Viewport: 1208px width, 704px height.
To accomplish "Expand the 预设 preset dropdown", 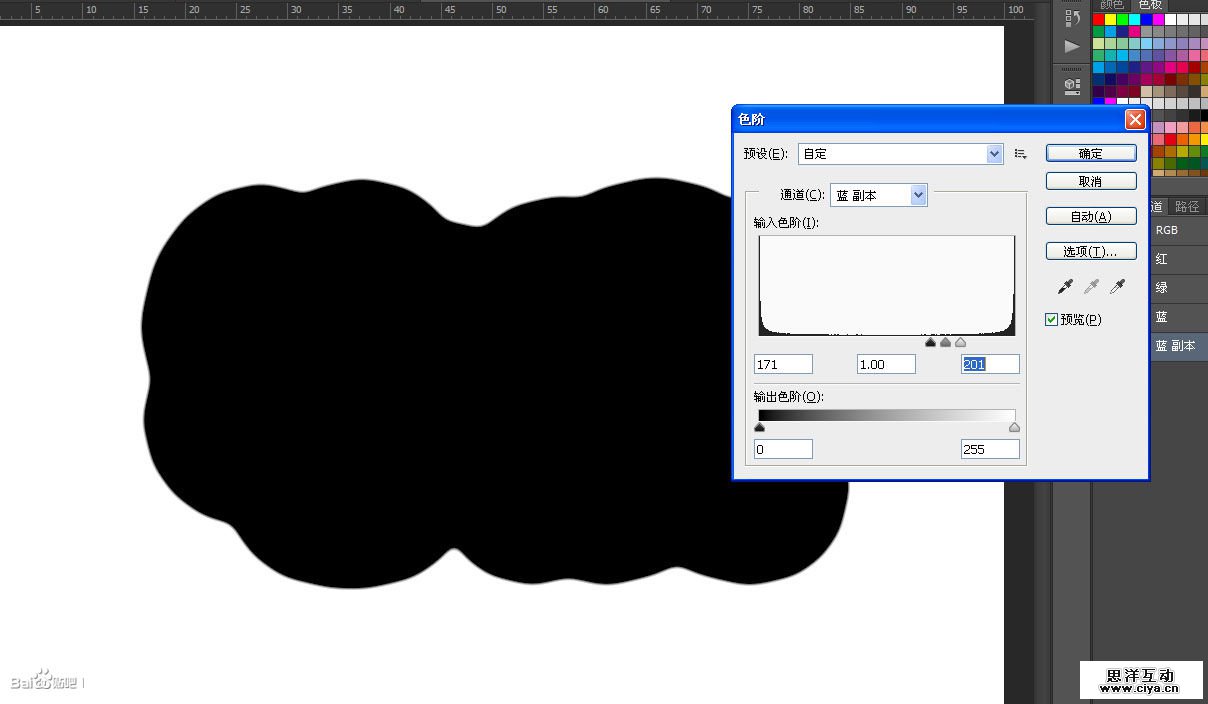I will tap(994, 154).
